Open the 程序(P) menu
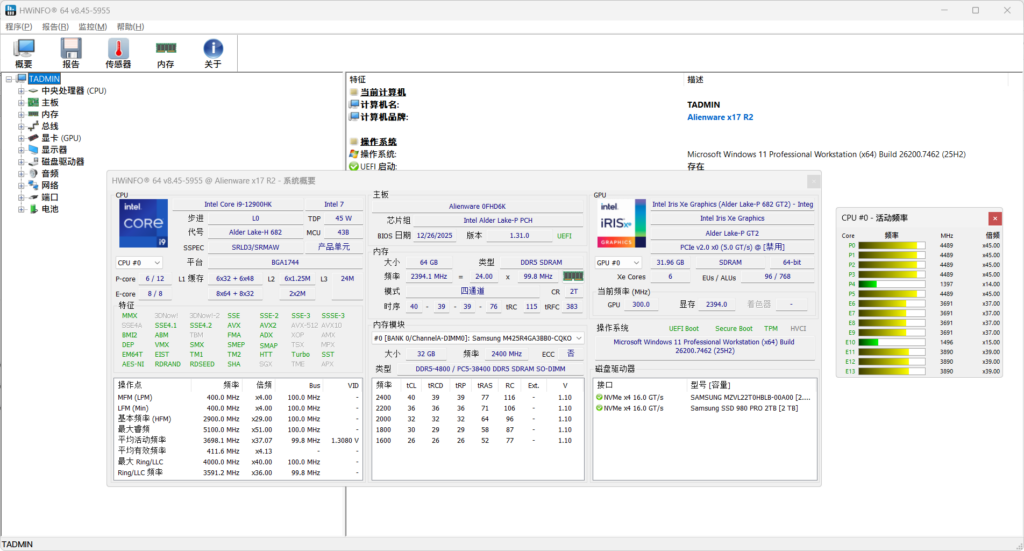Viewport: 1024px width, 551px height. click(x=18, y=27)
